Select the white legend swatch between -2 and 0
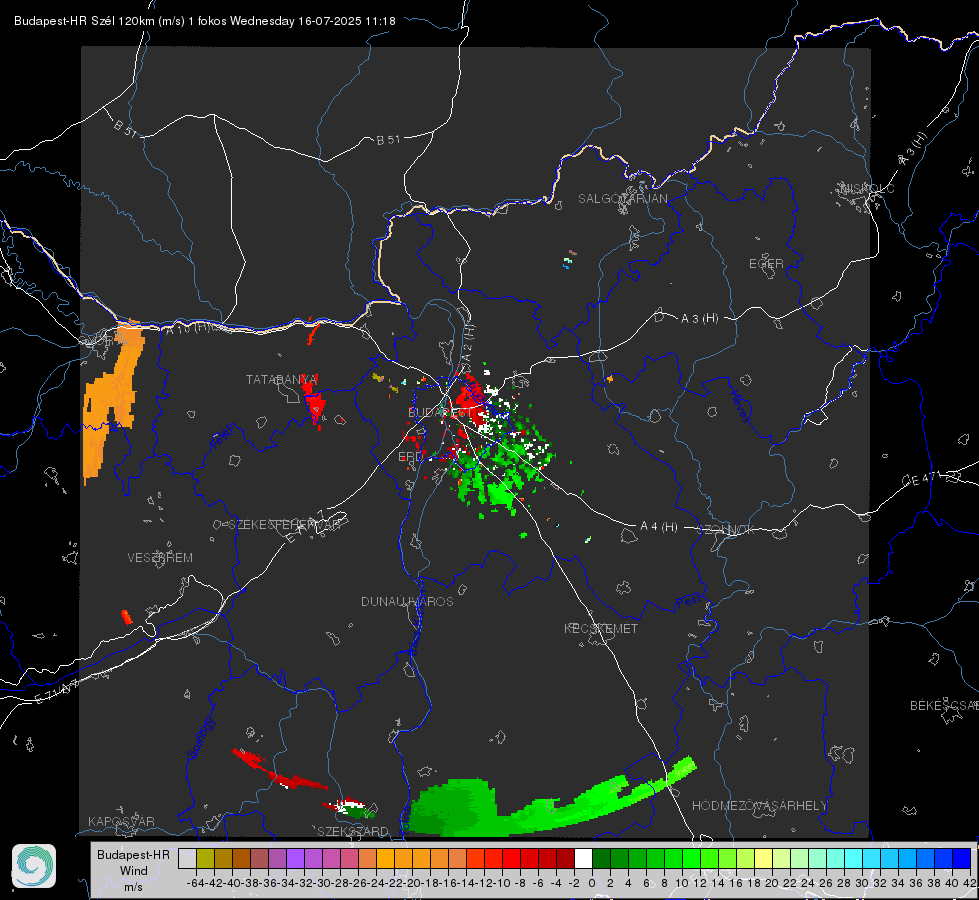The image size is (979, 900). 583,859
